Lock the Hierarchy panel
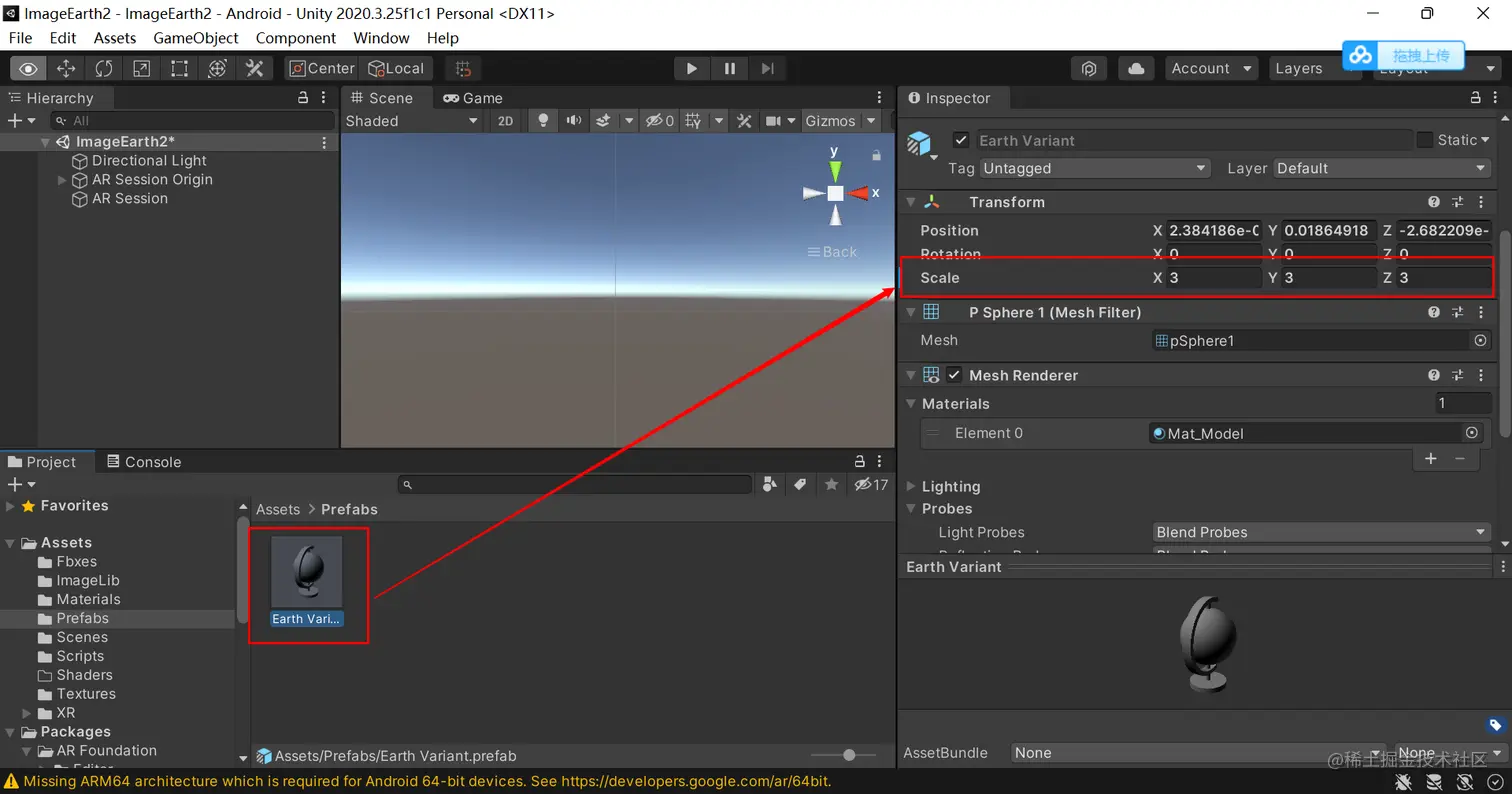The width and height of the screenshot is (1512, 794). tap(303, 98)
